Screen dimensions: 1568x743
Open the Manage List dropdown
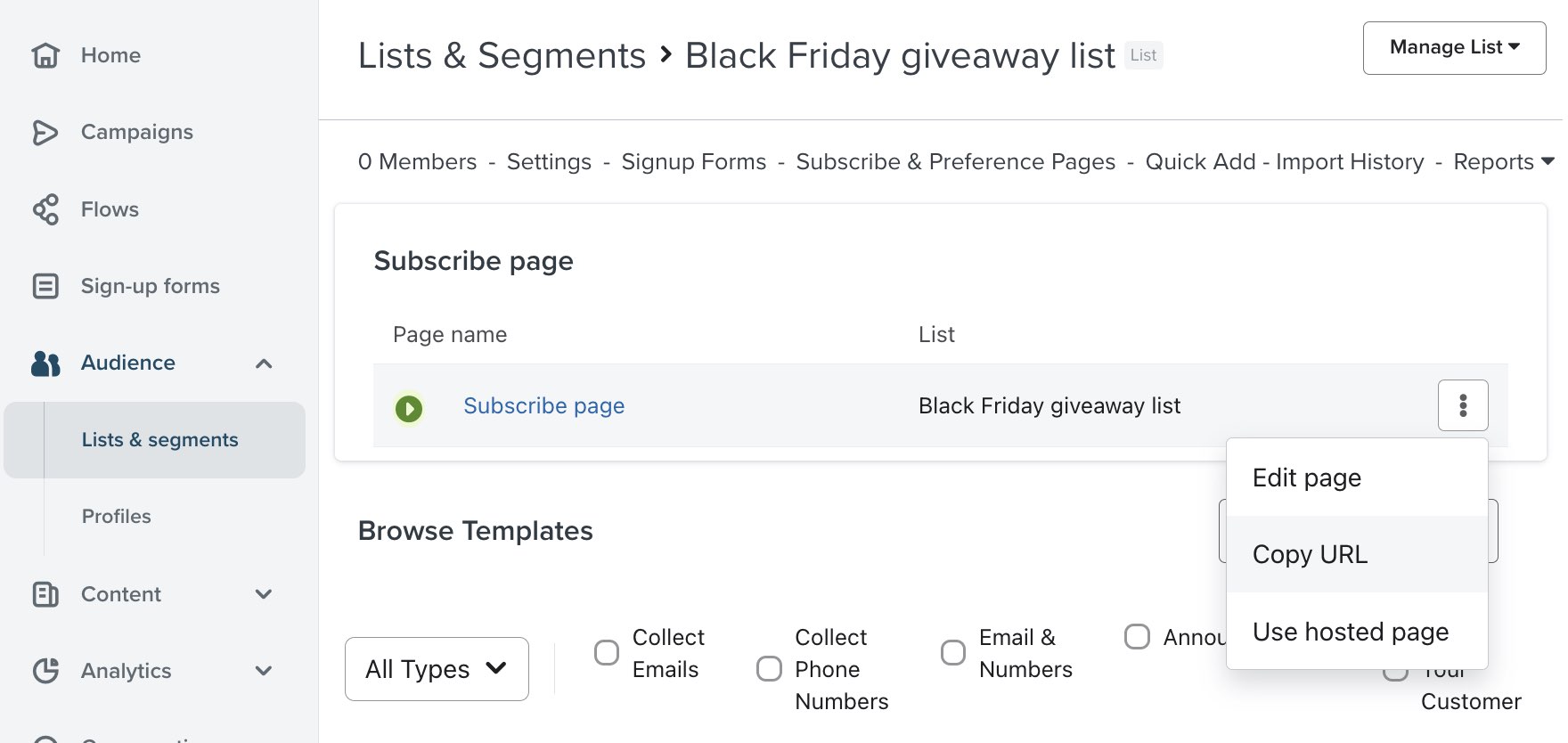(1454, 47)
